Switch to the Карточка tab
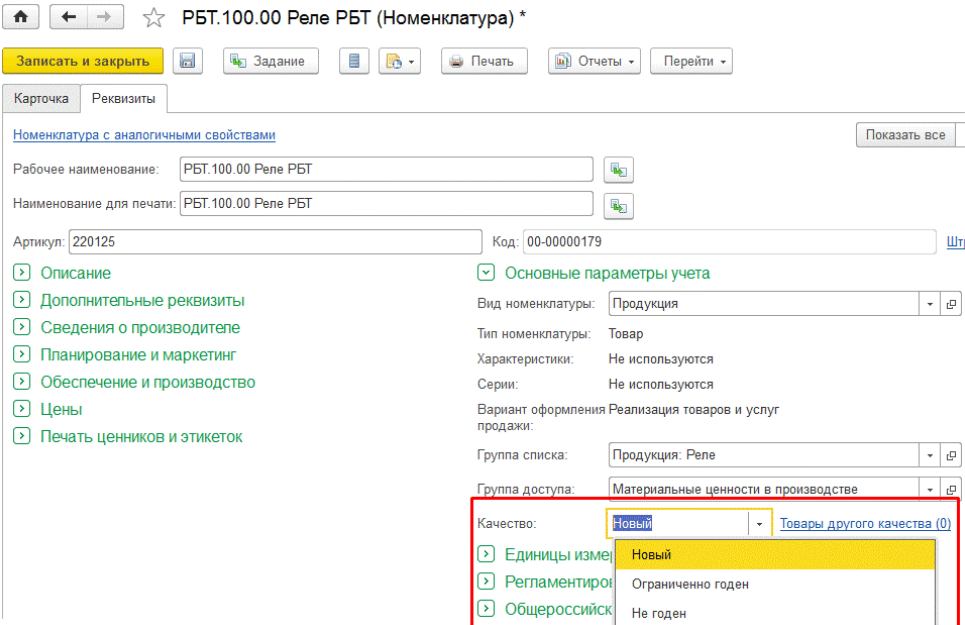 (41, 98)
